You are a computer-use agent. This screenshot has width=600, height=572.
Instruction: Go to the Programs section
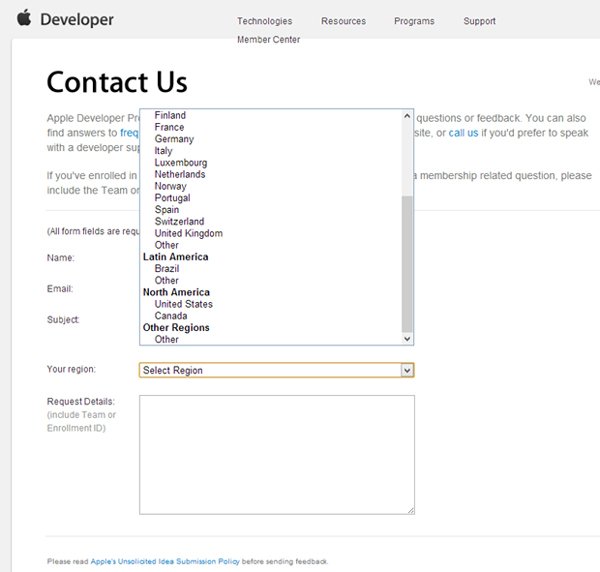click(414, 21)
